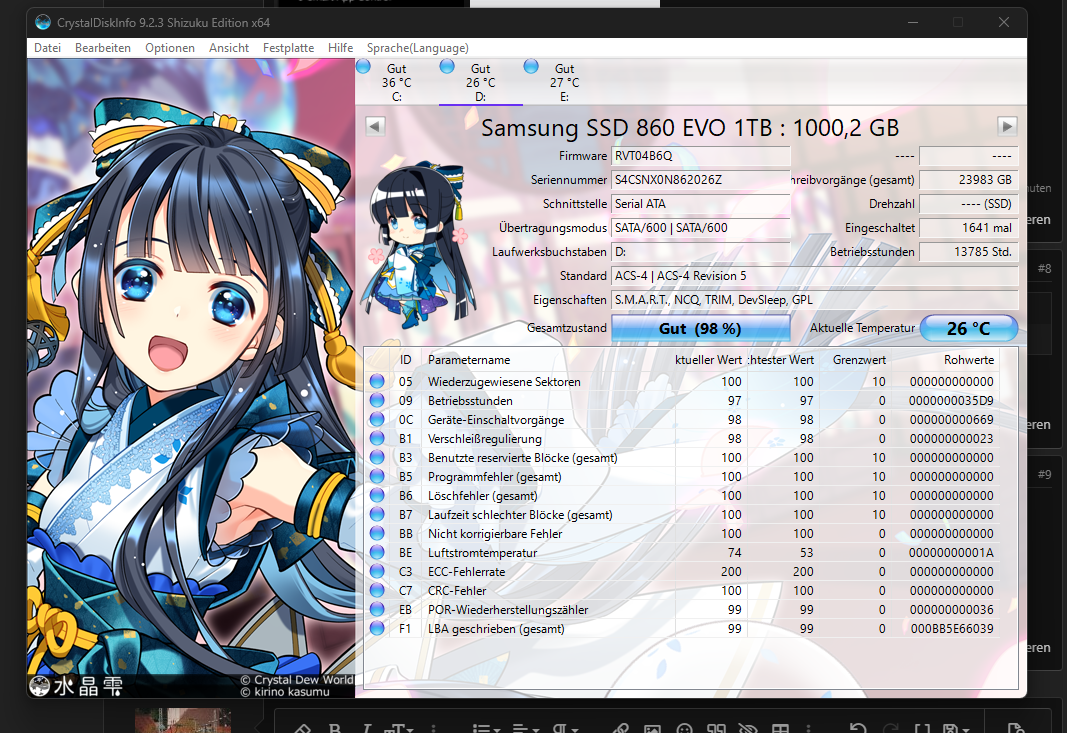The height and width of the screenshot is (733, 1067).
Task: Click the Standard field ACS-4 Revision 5
Action: (815, 276)
